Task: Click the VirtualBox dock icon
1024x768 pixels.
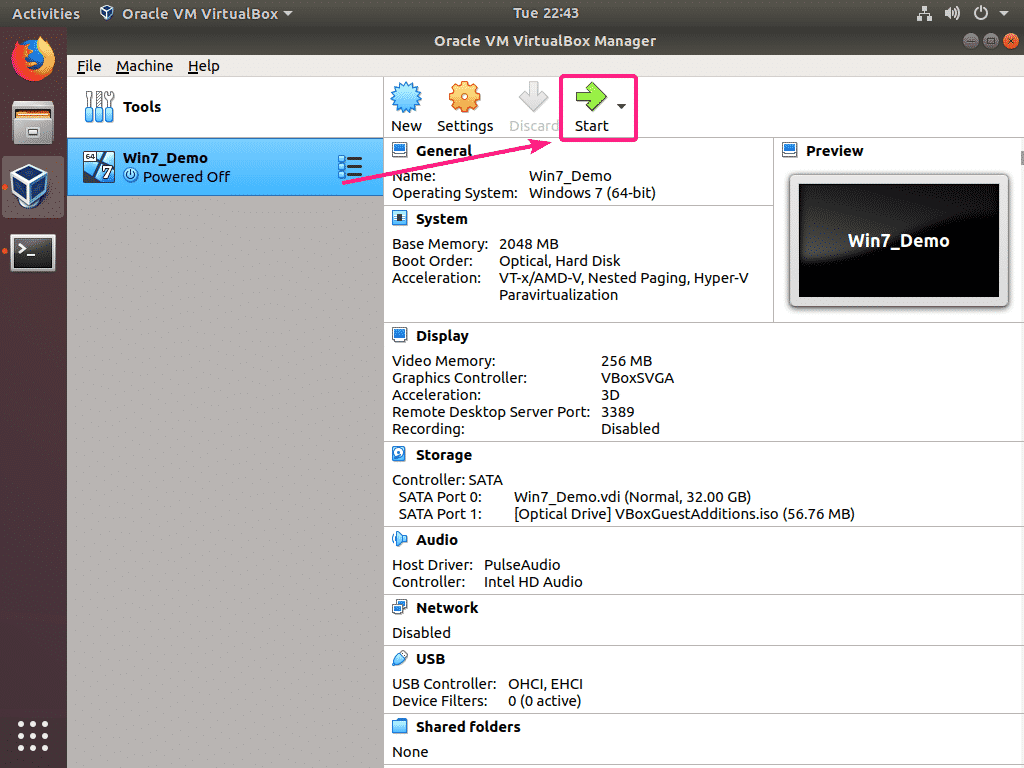Action: (31, 187)
